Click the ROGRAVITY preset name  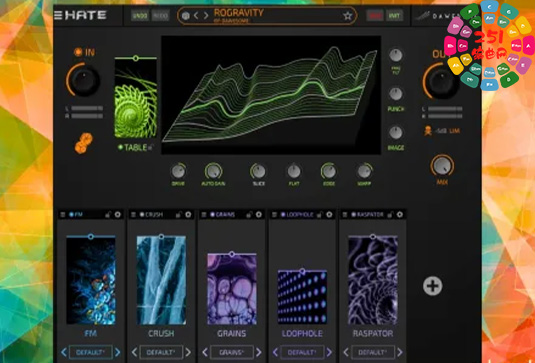pos(238,13)
